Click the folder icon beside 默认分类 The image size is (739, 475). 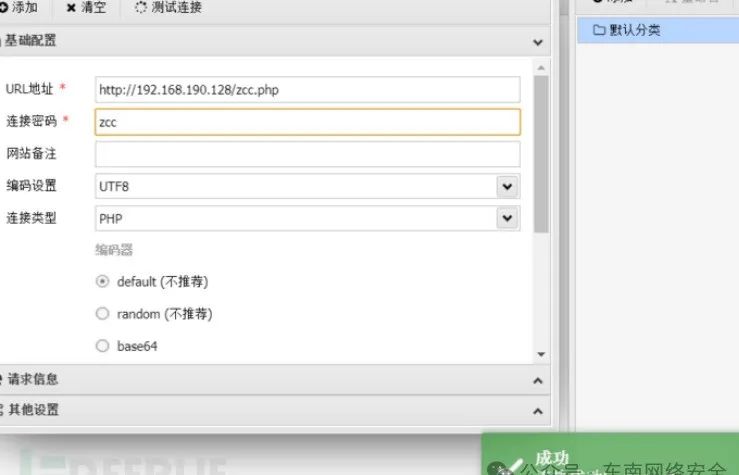pos(599,30)
